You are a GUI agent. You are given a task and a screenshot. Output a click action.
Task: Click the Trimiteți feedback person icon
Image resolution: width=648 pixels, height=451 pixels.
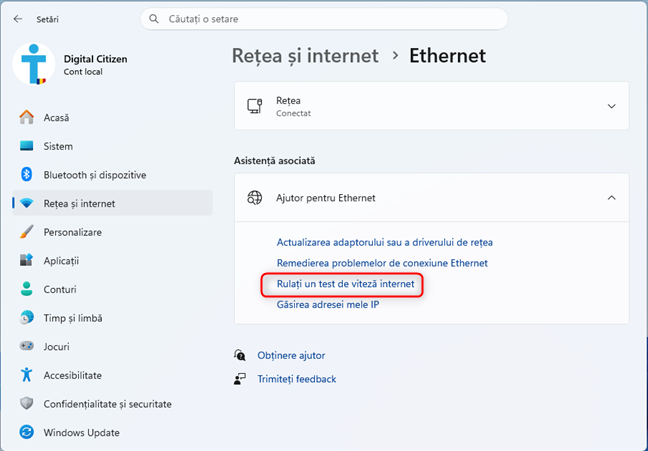(x=240, y=379)
